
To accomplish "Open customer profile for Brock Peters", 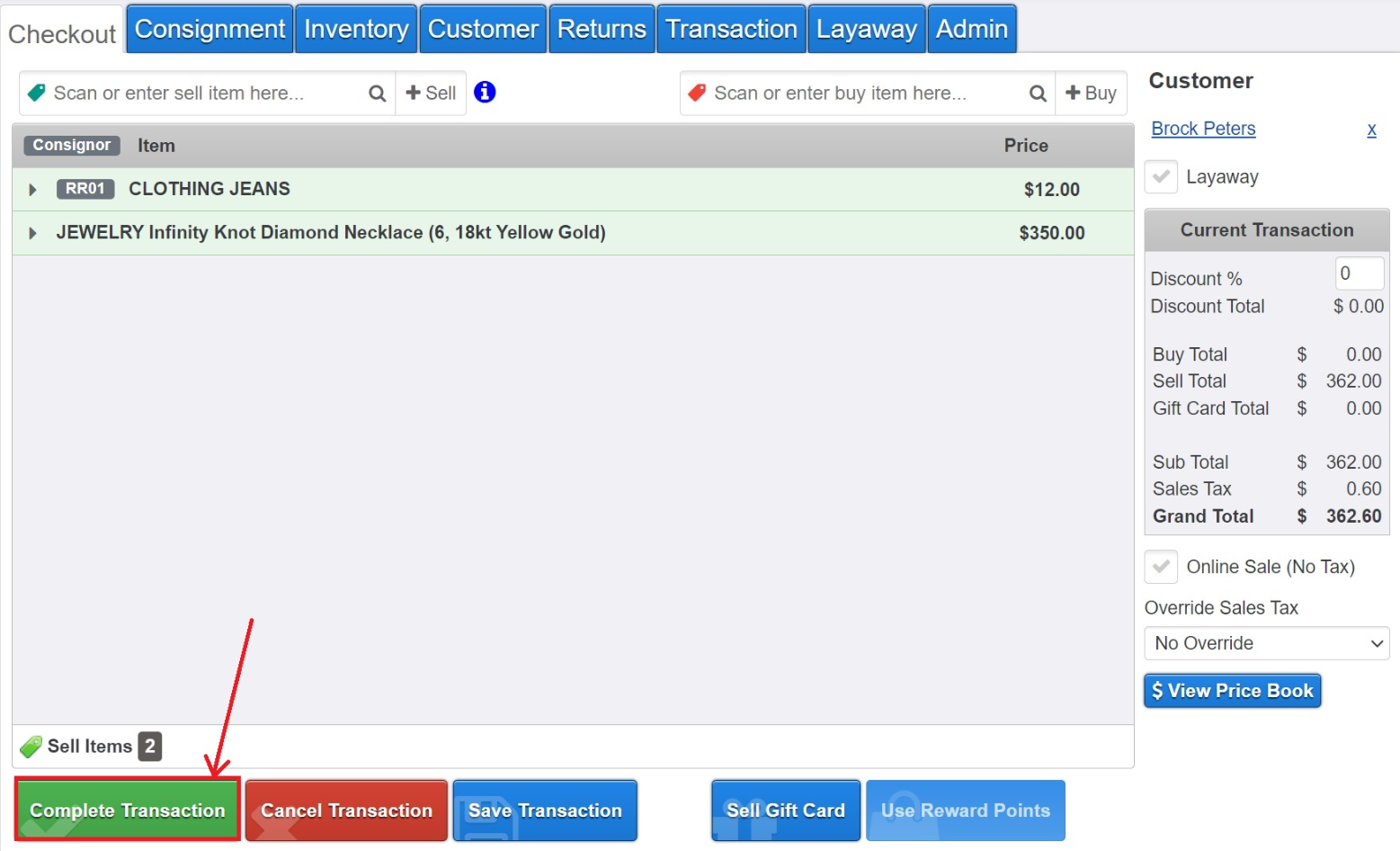I will [1203, 129].
